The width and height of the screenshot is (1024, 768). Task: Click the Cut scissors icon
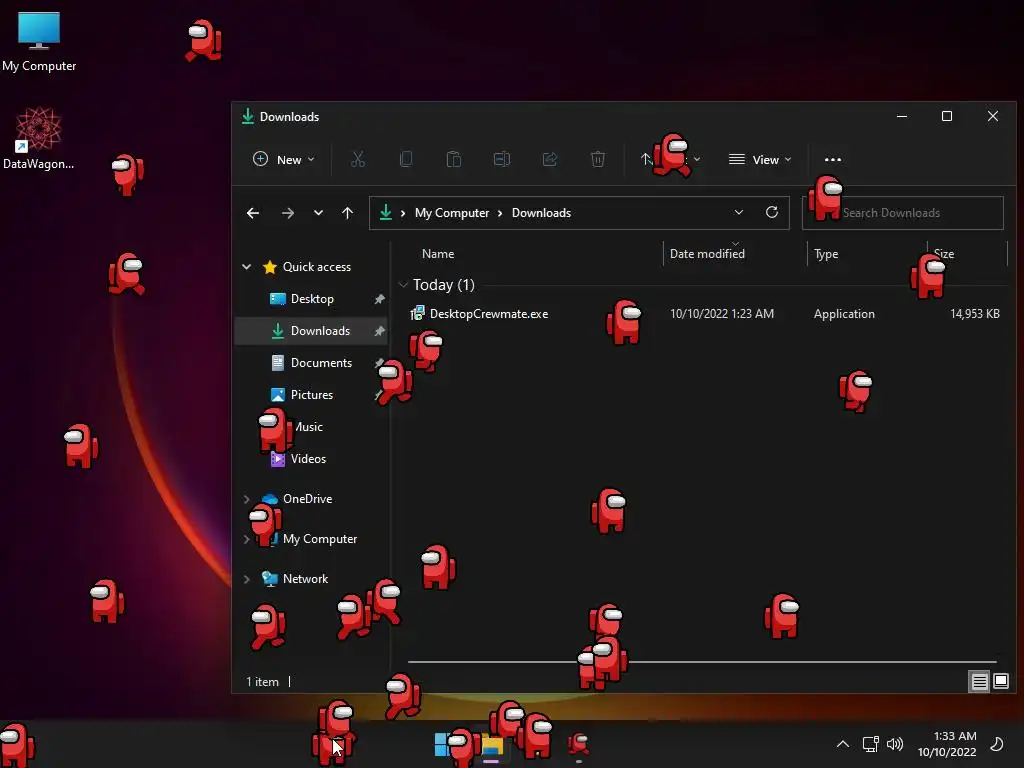point(358,159)
